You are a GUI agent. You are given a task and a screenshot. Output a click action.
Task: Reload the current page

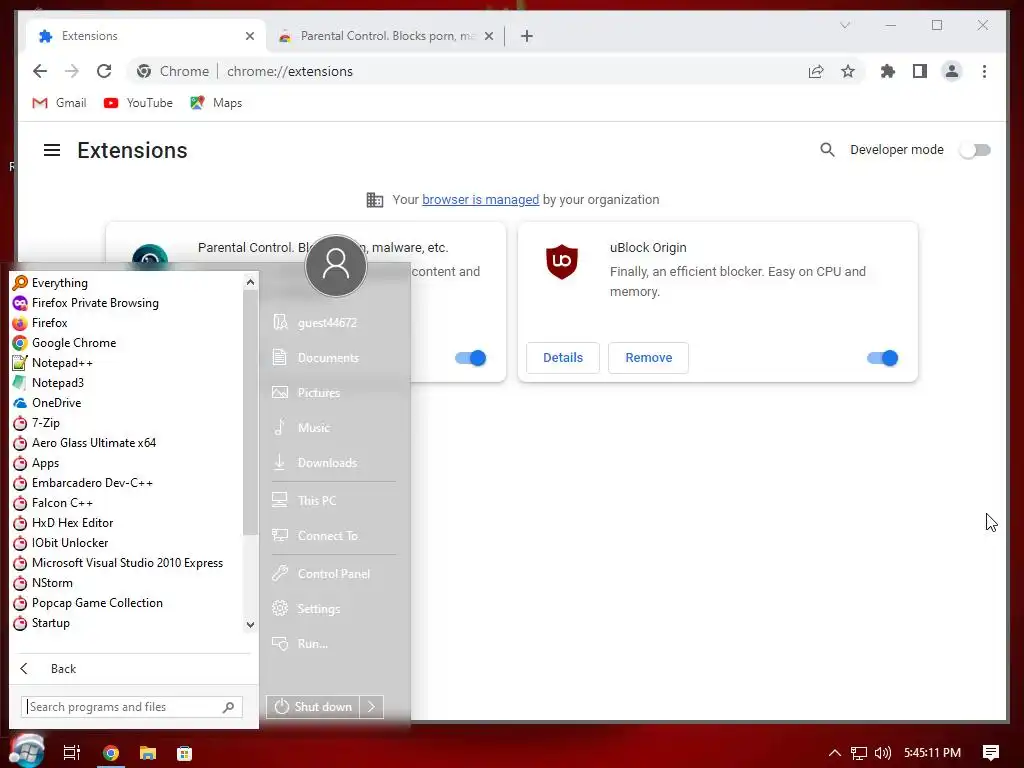(104, 71)
